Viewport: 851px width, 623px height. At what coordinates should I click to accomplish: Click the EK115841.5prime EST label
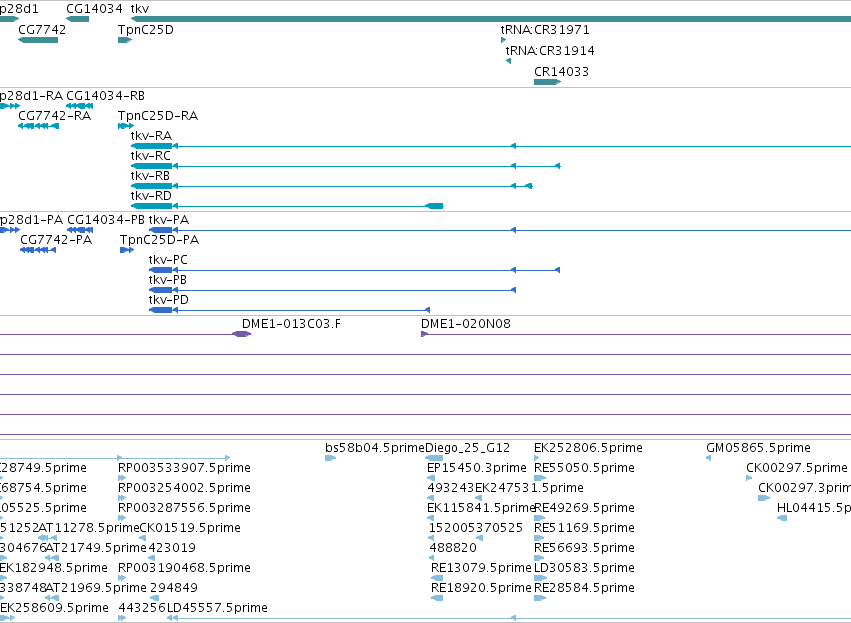click(481, 508)
